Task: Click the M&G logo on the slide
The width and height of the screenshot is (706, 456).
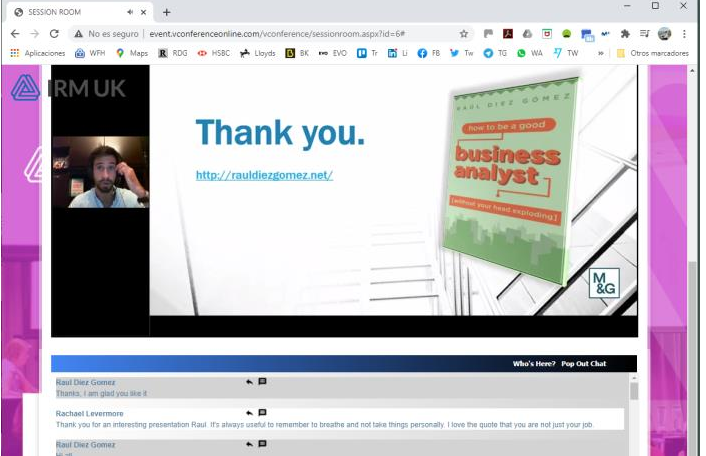Action: [x=604, y=283]
